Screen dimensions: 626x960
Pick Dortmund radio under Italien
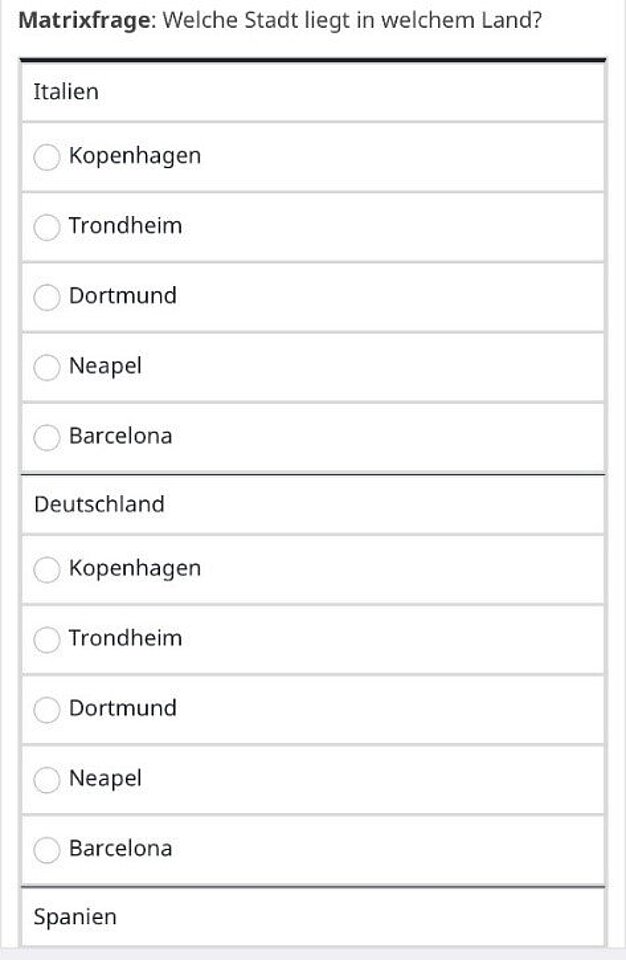(47, 297)
